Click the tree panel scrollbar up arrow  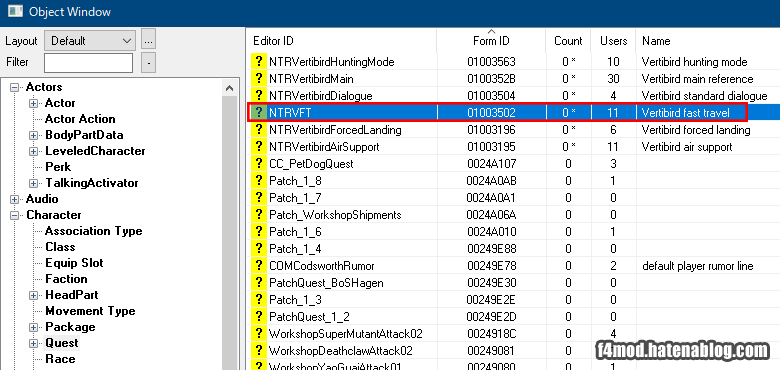point(229,89)
